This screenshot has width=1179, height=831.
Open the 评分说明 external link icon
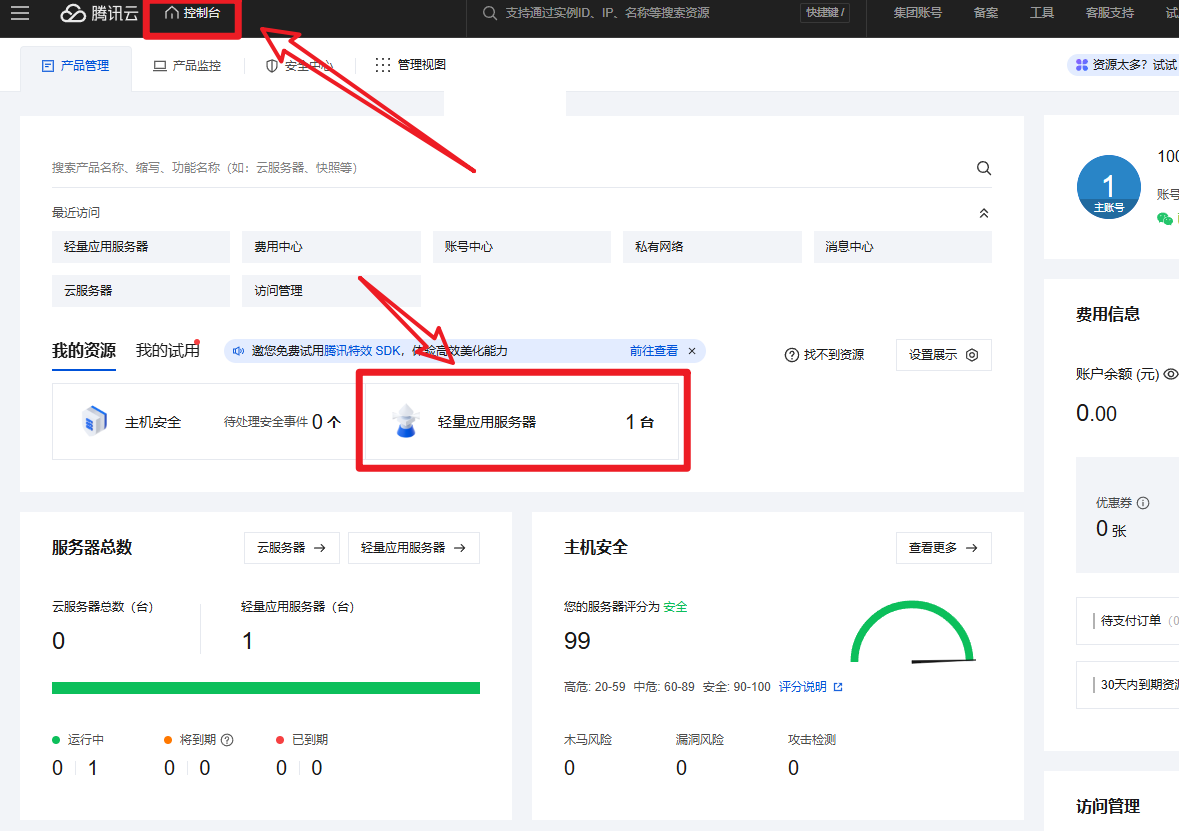click(x=838, y=687)
